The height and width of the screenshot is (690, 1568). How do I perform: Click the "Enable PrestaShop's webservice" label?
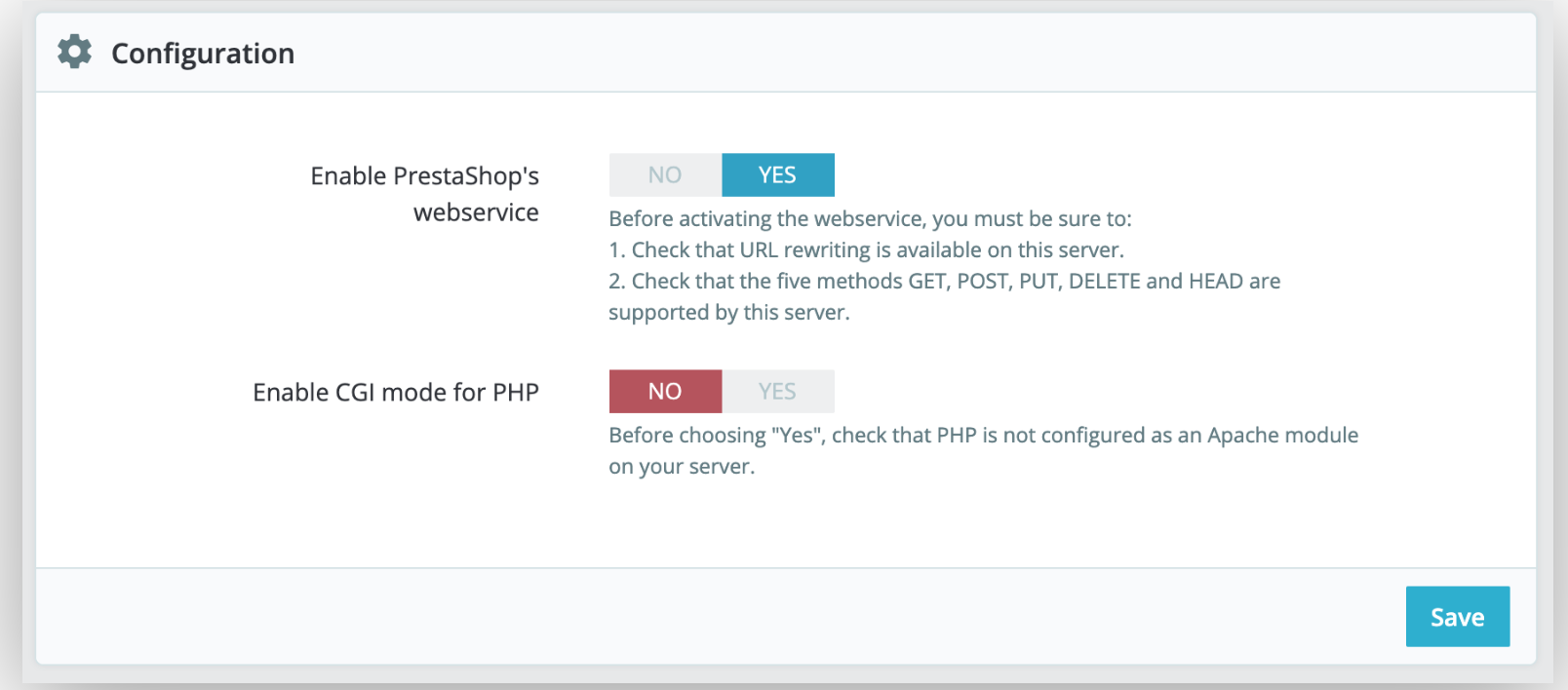pos(425,194)
